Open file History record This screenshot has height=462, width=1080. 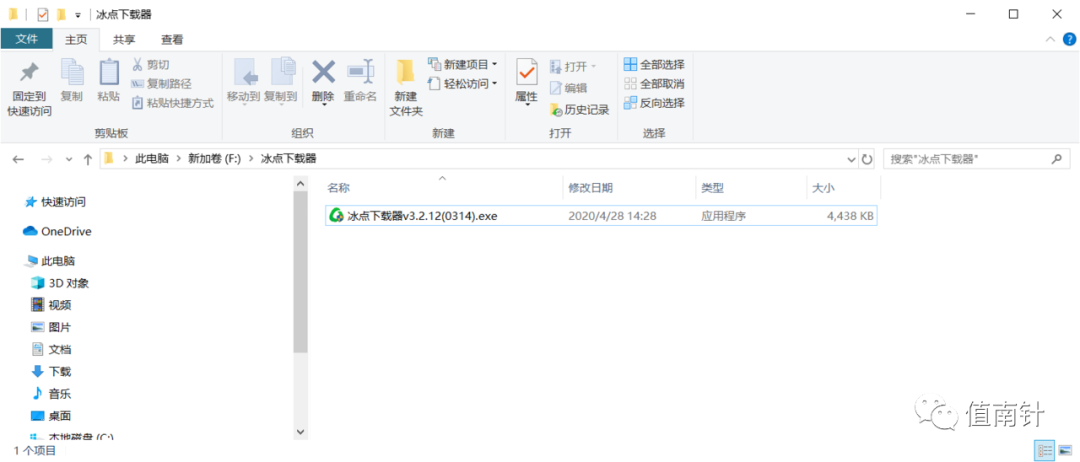579,109
